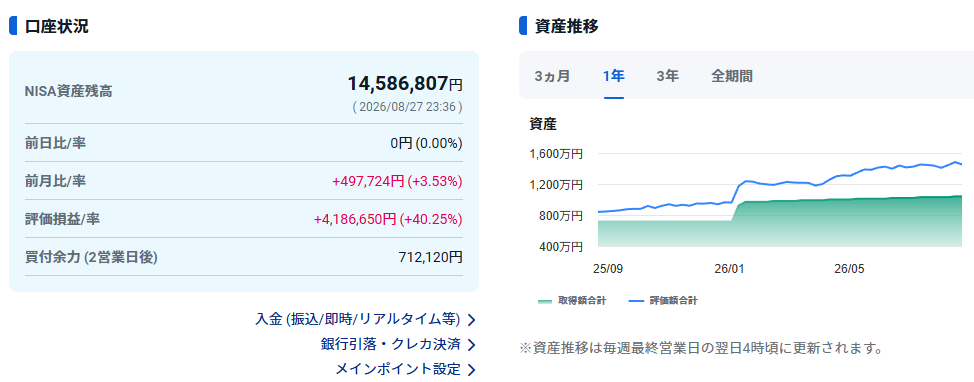This screenshot has height=382, width=974.
Task: Click the green 取得額合計 legend marker
Action: point(545,301)
